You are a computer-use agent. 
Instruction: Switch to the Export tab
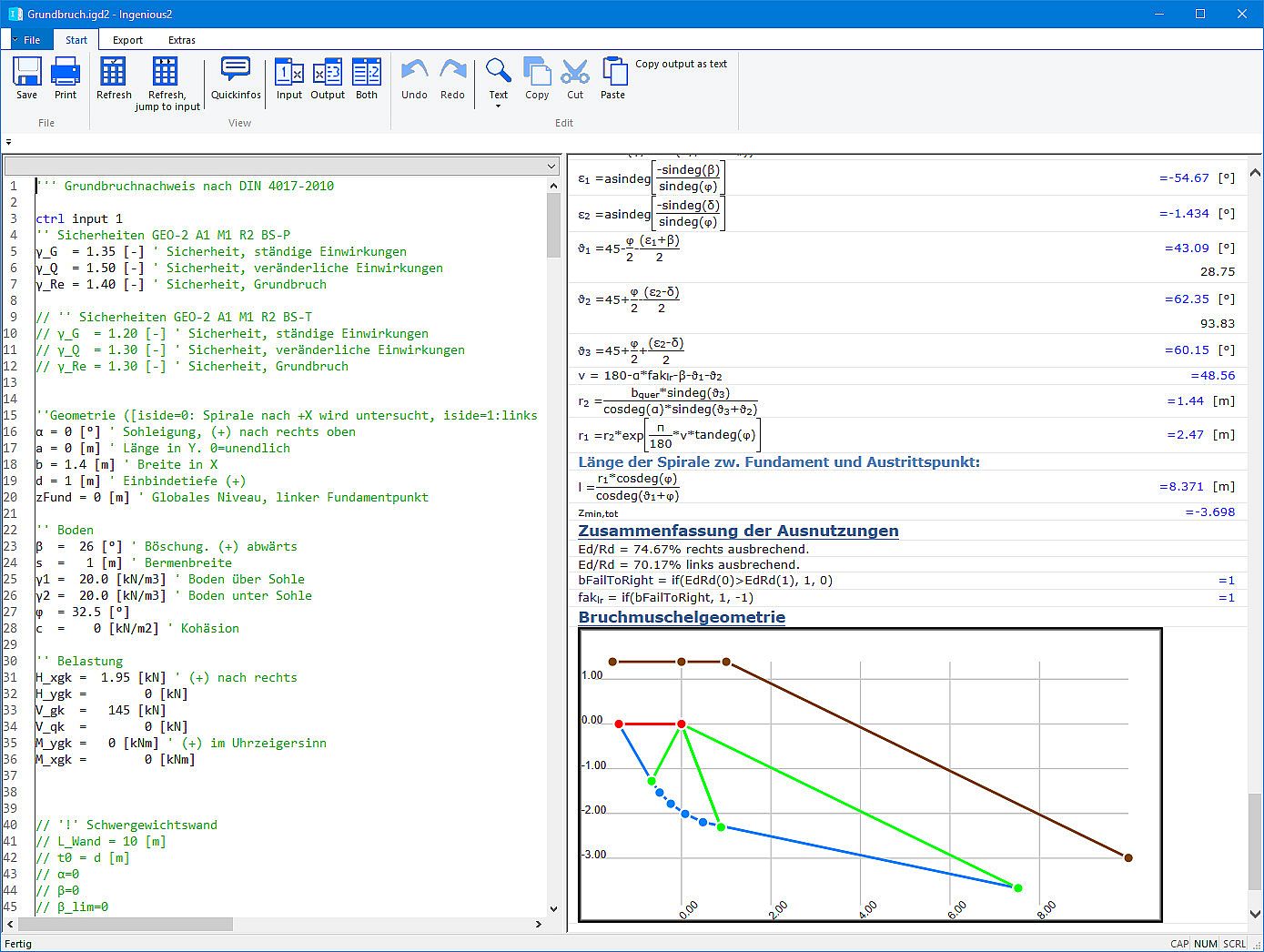pos(127,40)
